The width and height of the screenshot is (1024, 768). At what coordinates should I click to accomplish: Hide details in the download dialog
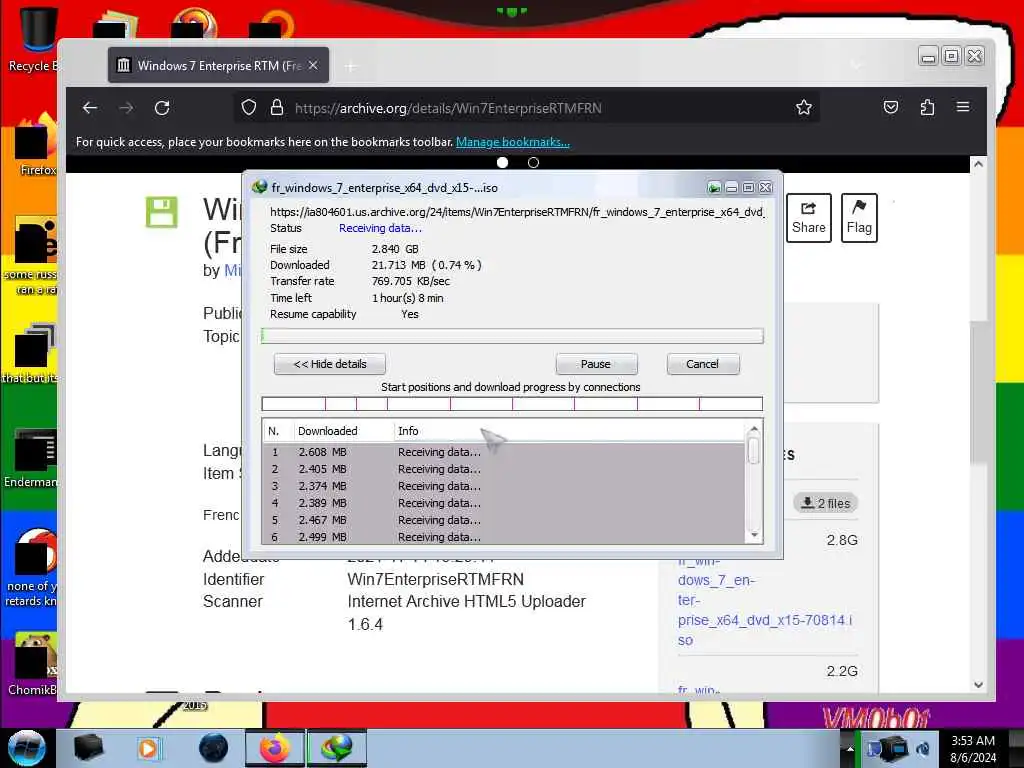pos(330,364)
